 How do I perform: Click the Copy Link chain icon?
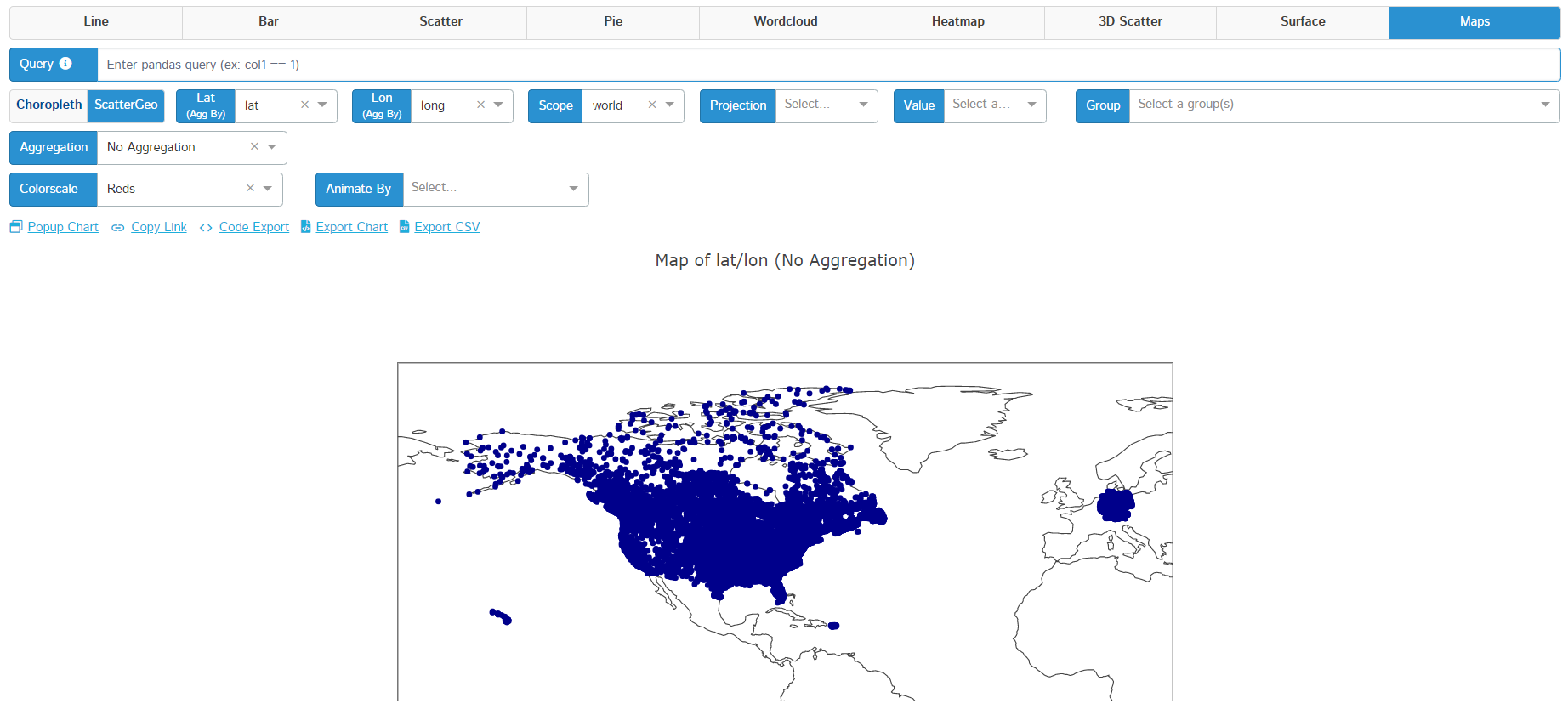coord(118,228)
